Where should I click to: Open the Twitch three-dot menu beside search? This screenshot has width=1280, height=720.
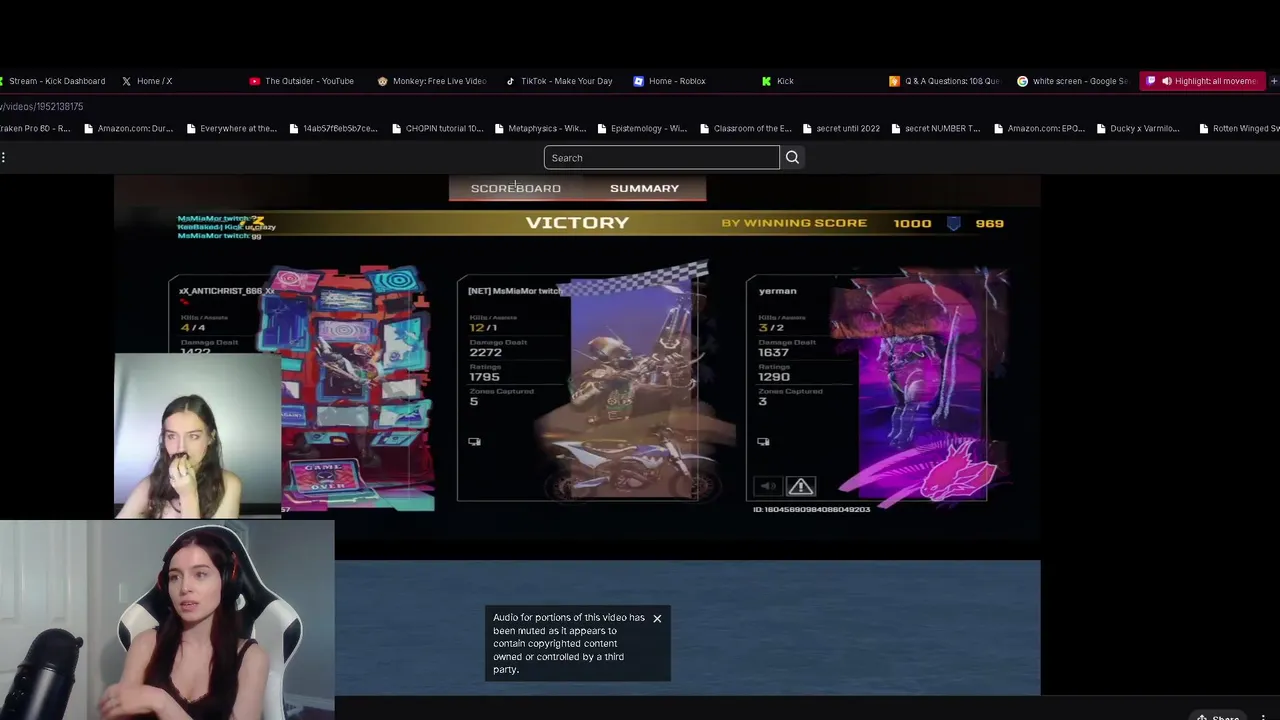pos(4,157)
